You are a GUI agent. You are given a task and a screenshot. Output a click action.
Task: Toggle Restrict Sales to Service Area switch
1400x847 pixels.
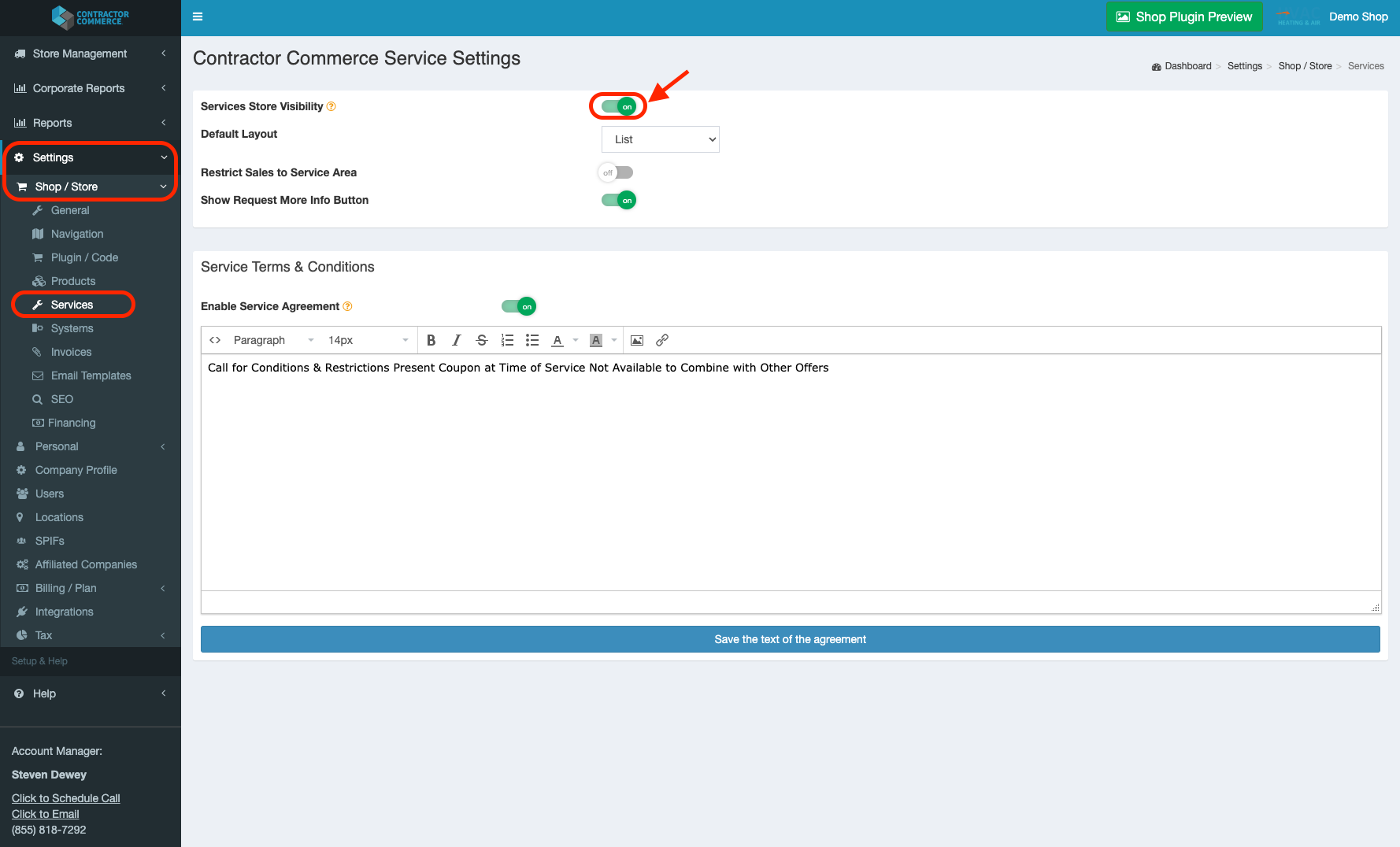(x=615, y=172)
